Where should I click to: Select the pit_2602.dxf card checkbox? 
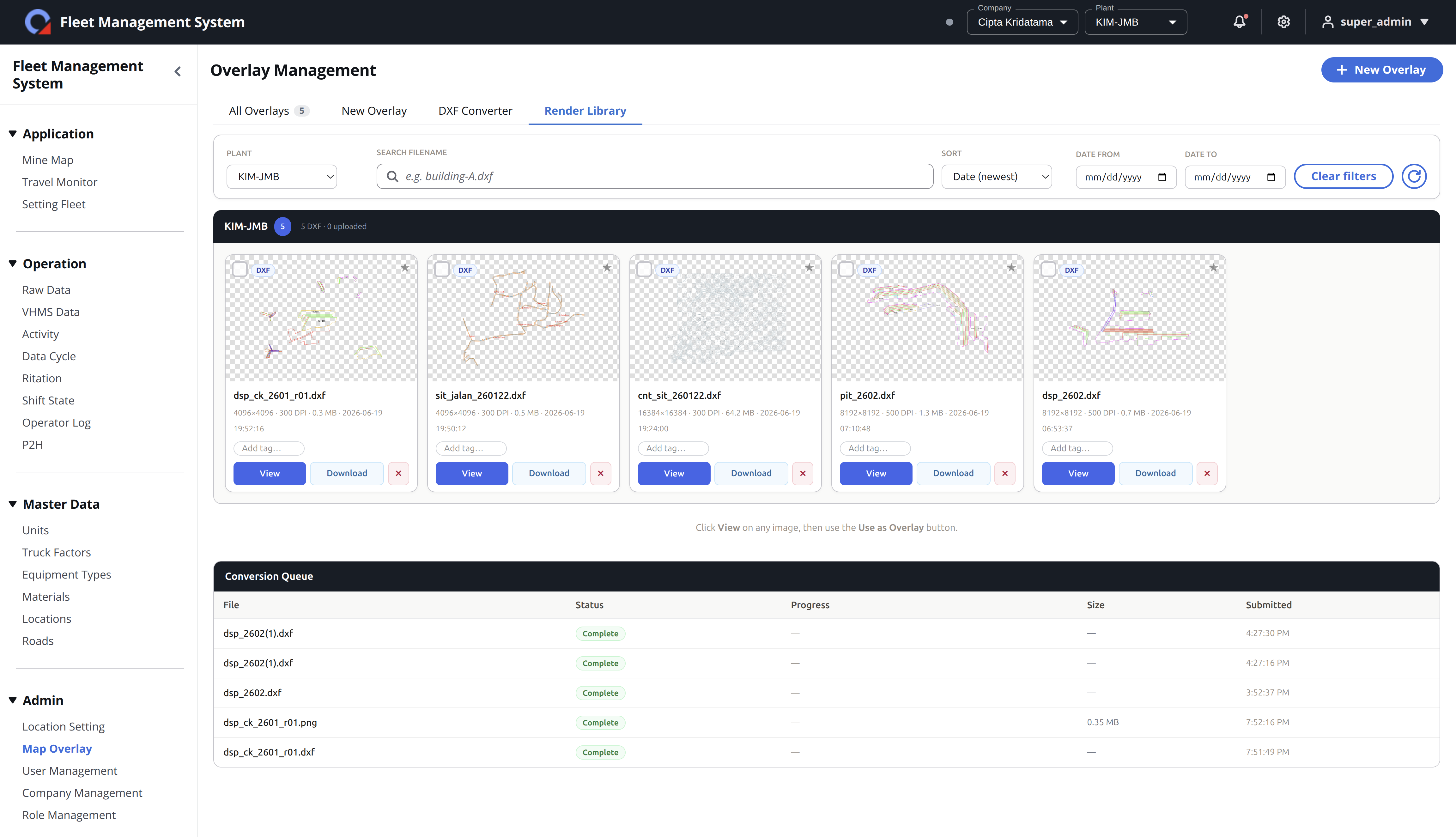point(846,269)
